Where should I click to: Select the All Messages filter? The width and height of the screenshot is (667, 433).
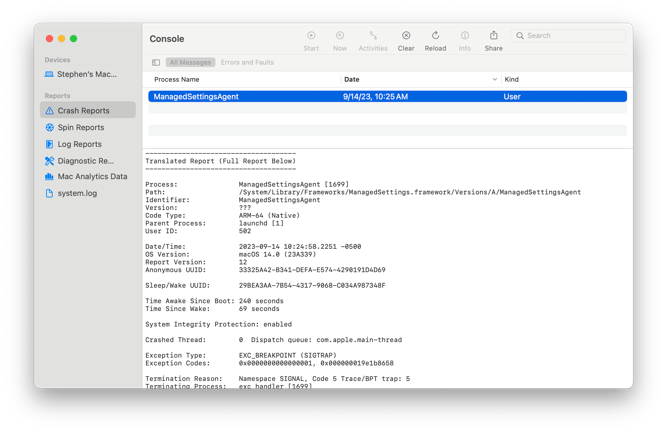click(x=190, y=63)
